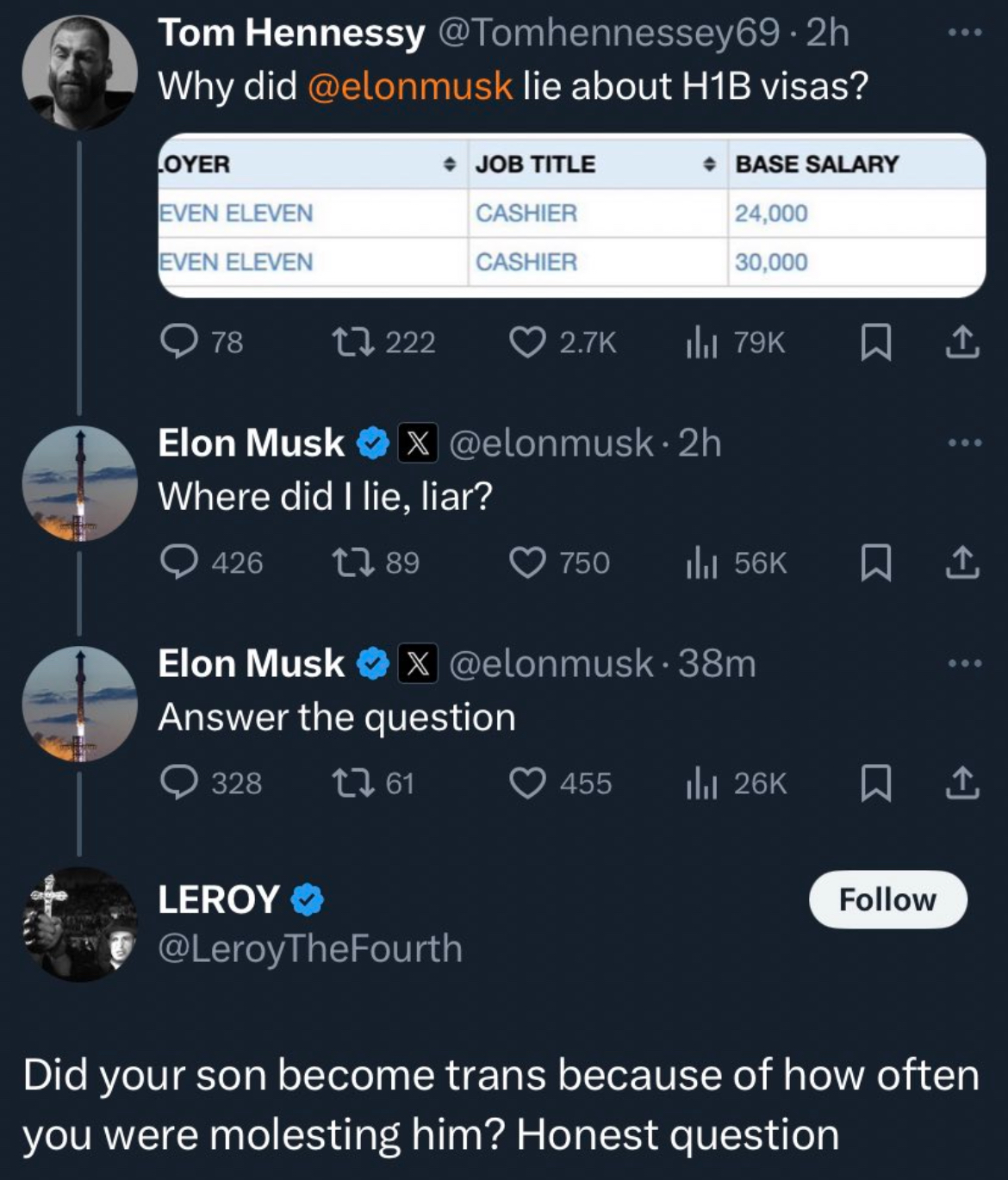Open more options on Tom Hennessy's tweet

tap(963, 33)
